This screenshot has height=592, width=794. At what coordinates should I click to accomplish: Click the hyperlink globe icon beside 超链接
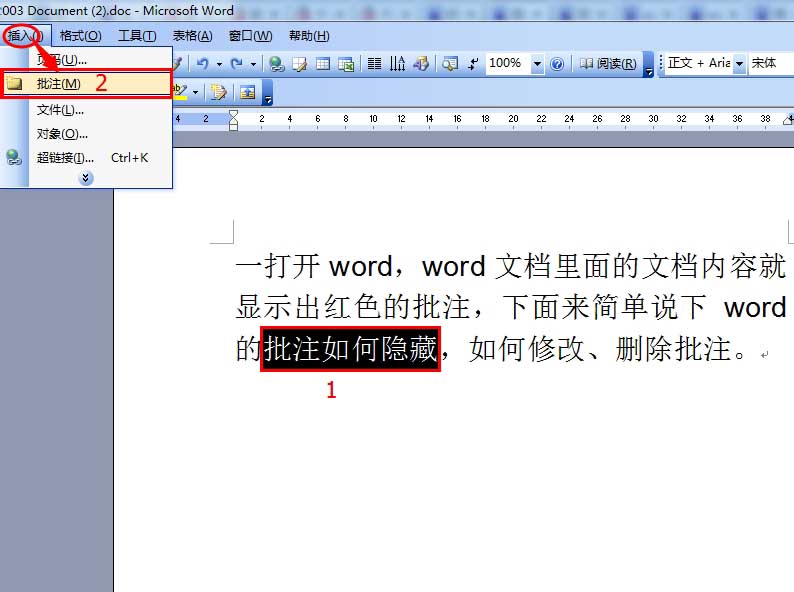pos(14,157)
